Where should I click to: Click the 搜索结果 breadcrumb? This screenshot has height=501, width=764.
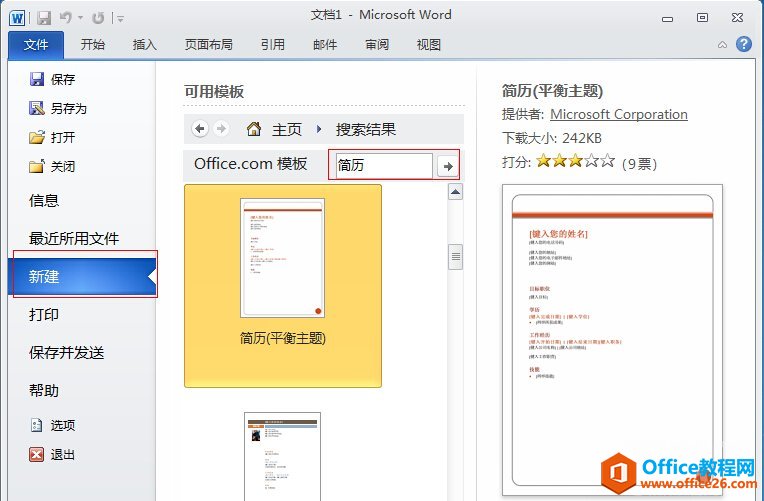click(365, 130)
